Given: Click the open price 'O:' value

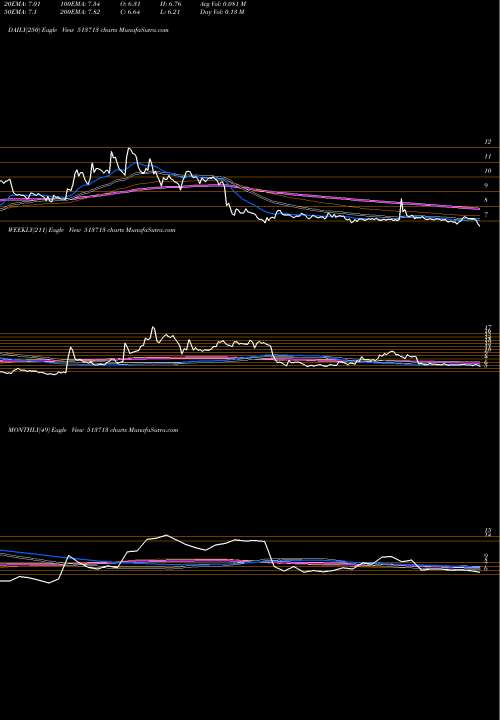Looking at the screenshot, I should (130, 4).
